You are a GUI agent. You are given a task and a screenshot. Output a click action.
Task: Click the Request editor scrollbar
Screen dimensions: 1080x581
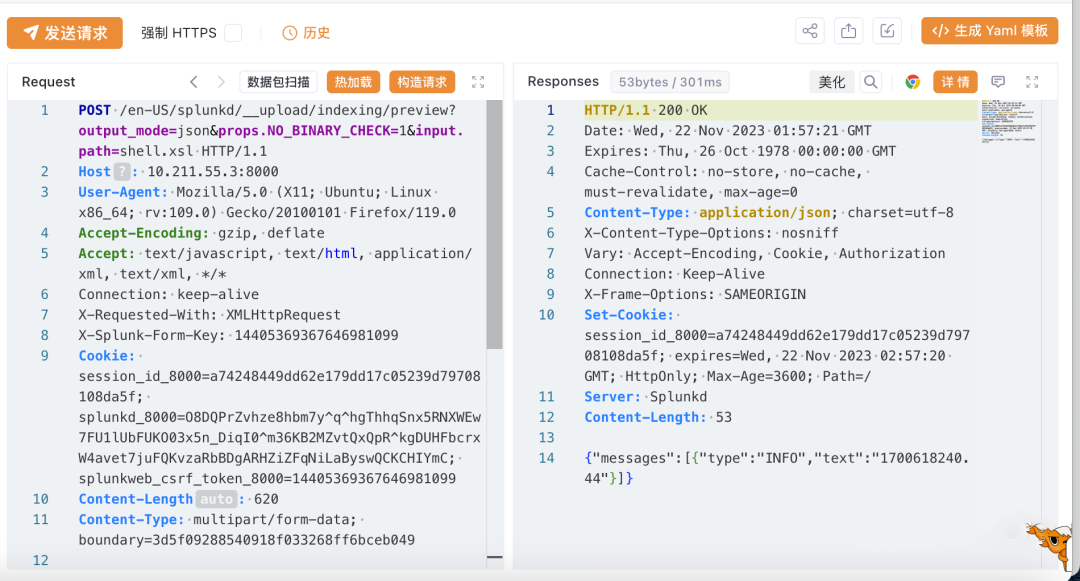495,224
